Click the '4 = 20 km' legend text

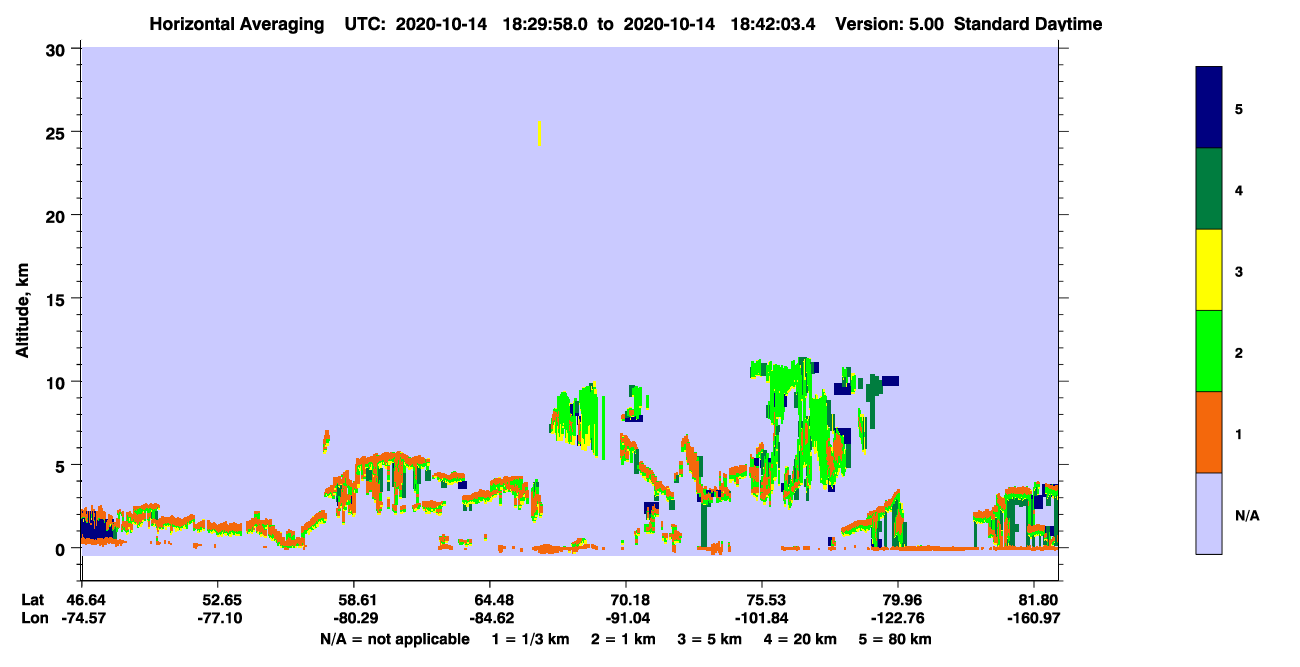(802, 639)
